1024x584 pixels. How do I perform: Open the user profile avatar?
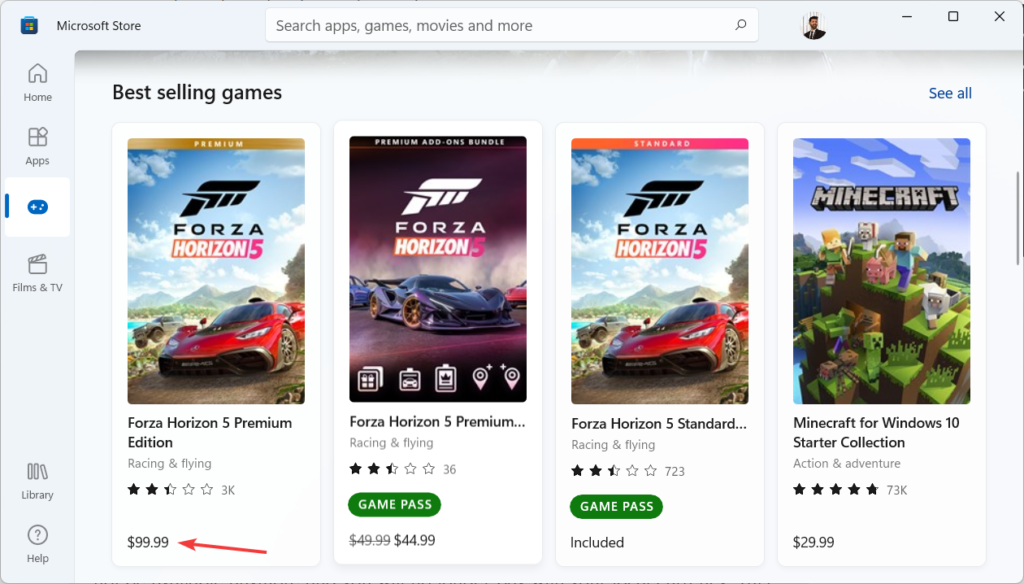coord(813,24)
